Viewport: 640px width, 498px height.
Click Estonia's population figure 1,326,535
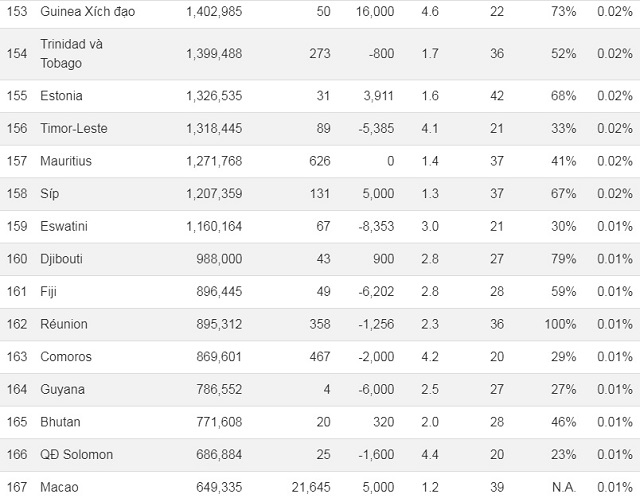coord(214,96)
